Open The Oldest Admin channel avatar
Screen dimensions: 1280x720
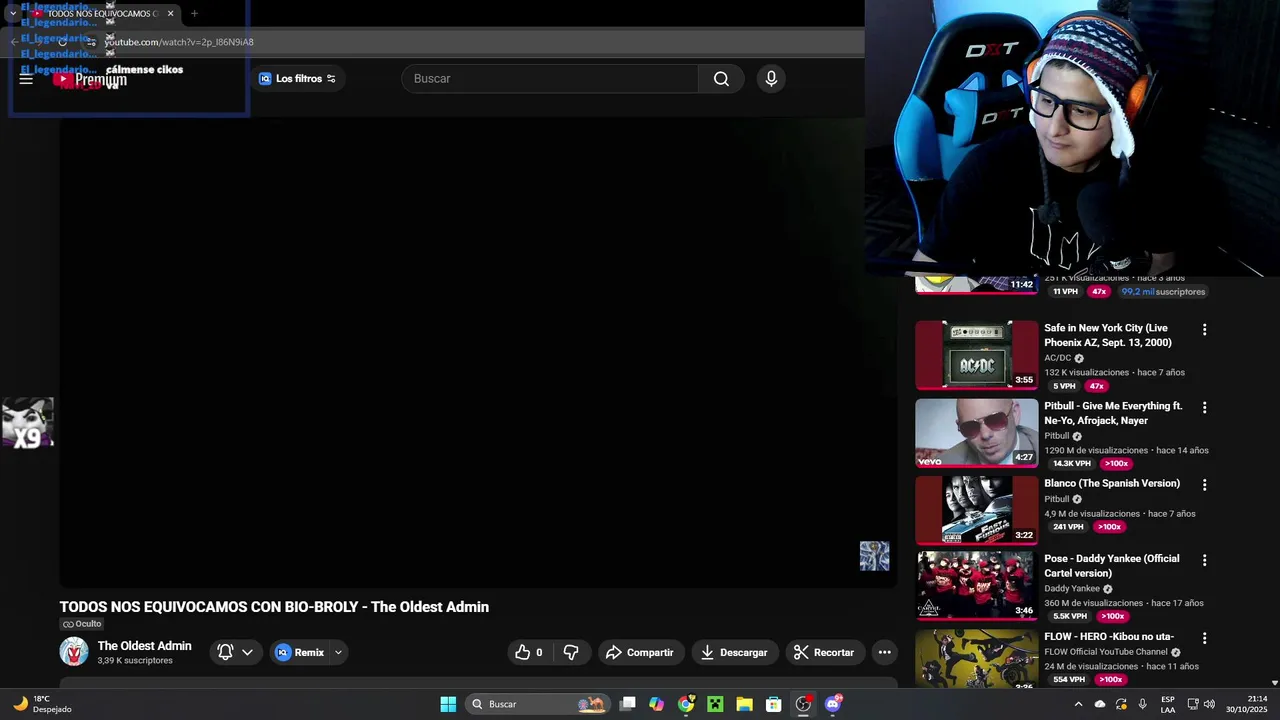(74, 652)
